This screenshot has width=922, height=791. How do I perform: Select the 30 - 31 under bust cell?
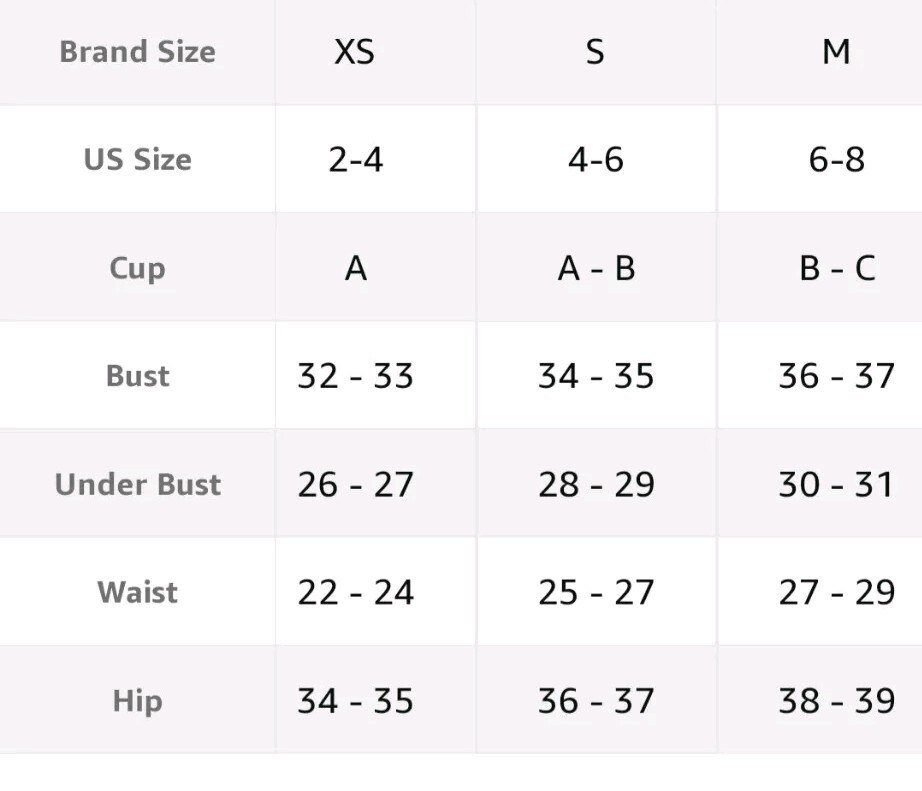[836, 484]
